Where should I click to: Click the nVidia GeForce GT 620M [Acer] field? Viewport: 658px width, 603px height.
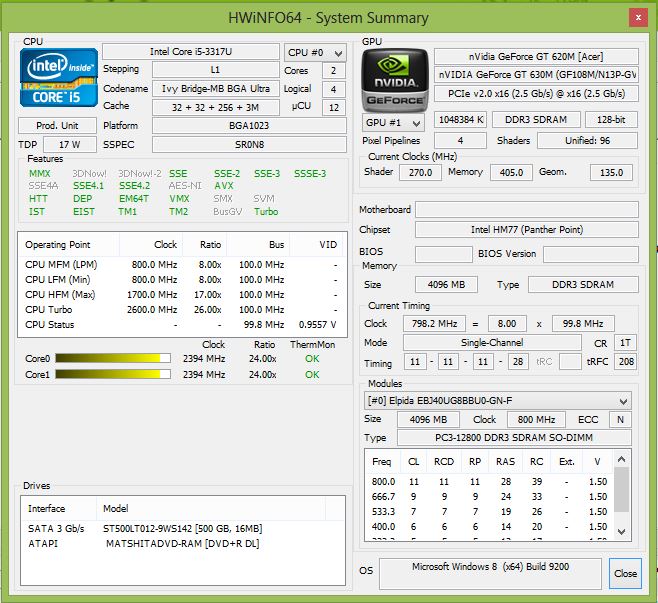click(536, 56)
